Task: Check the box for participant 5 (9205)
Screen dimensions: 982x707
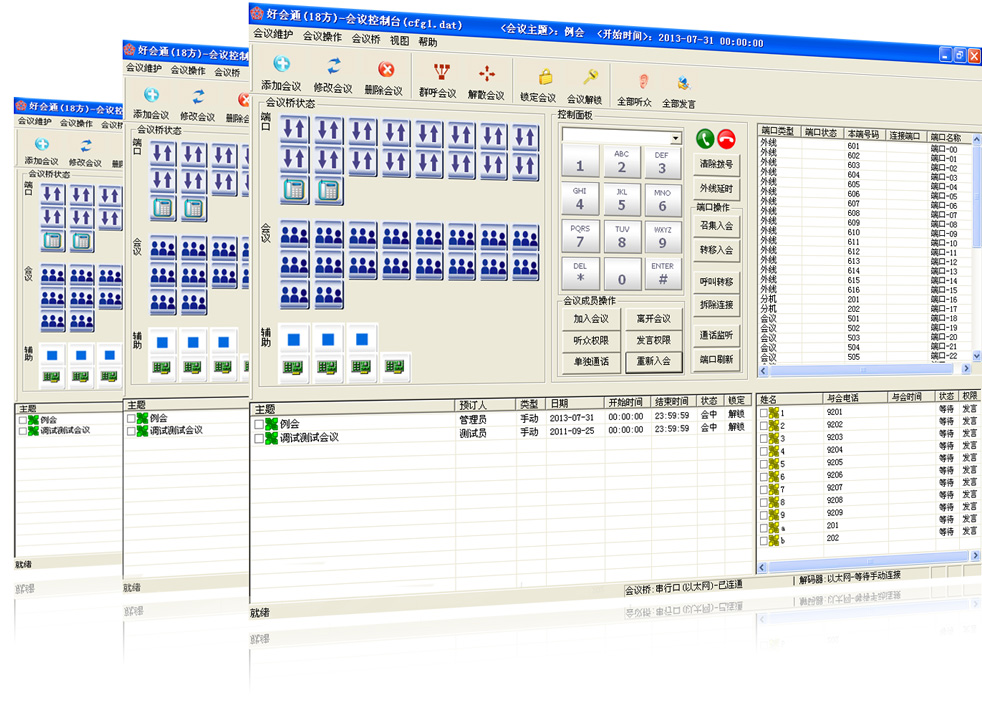Action: [x=765, y=463]
